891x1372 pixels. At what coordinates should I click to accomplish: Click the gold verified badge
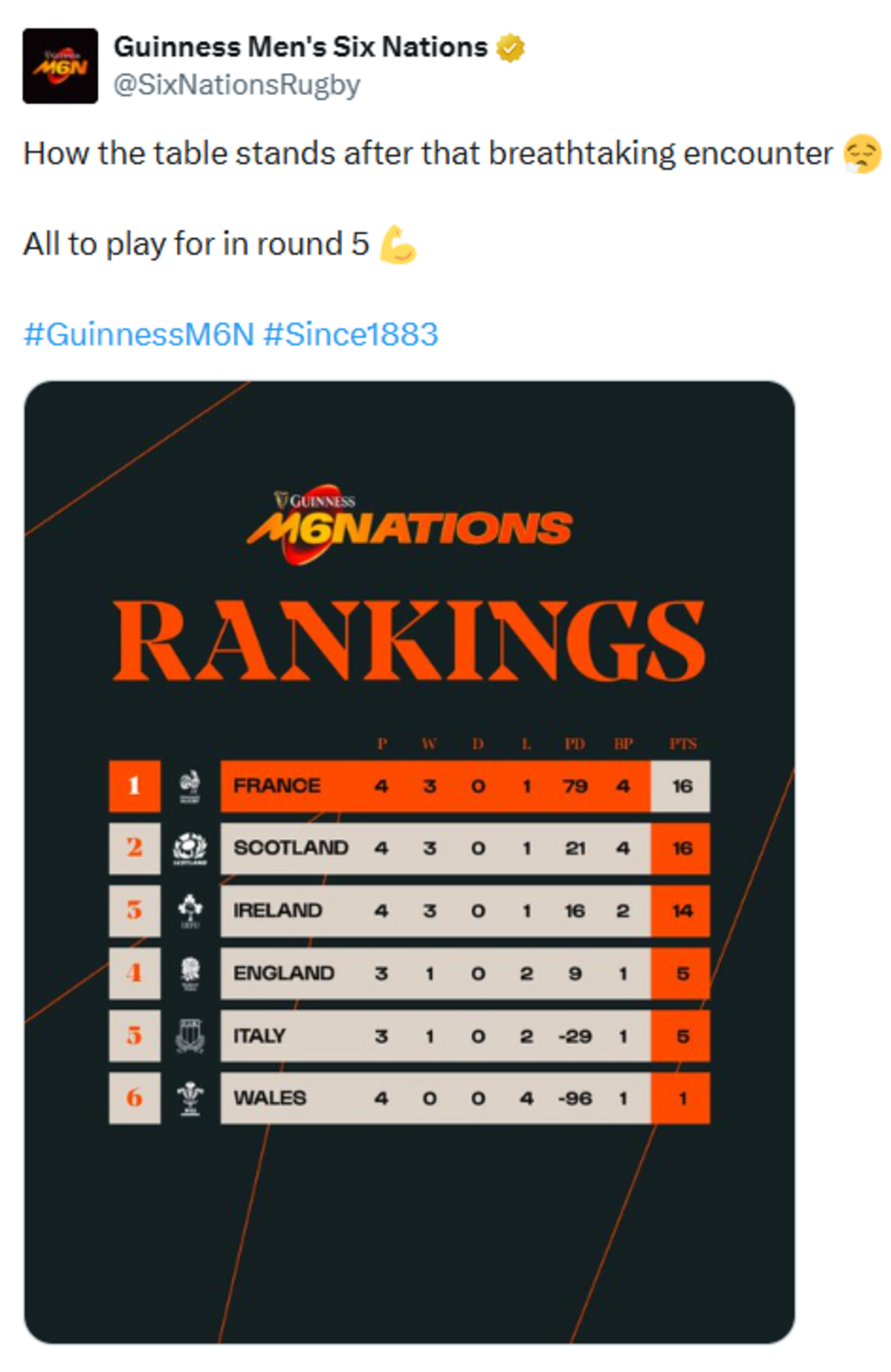point(510,47)
